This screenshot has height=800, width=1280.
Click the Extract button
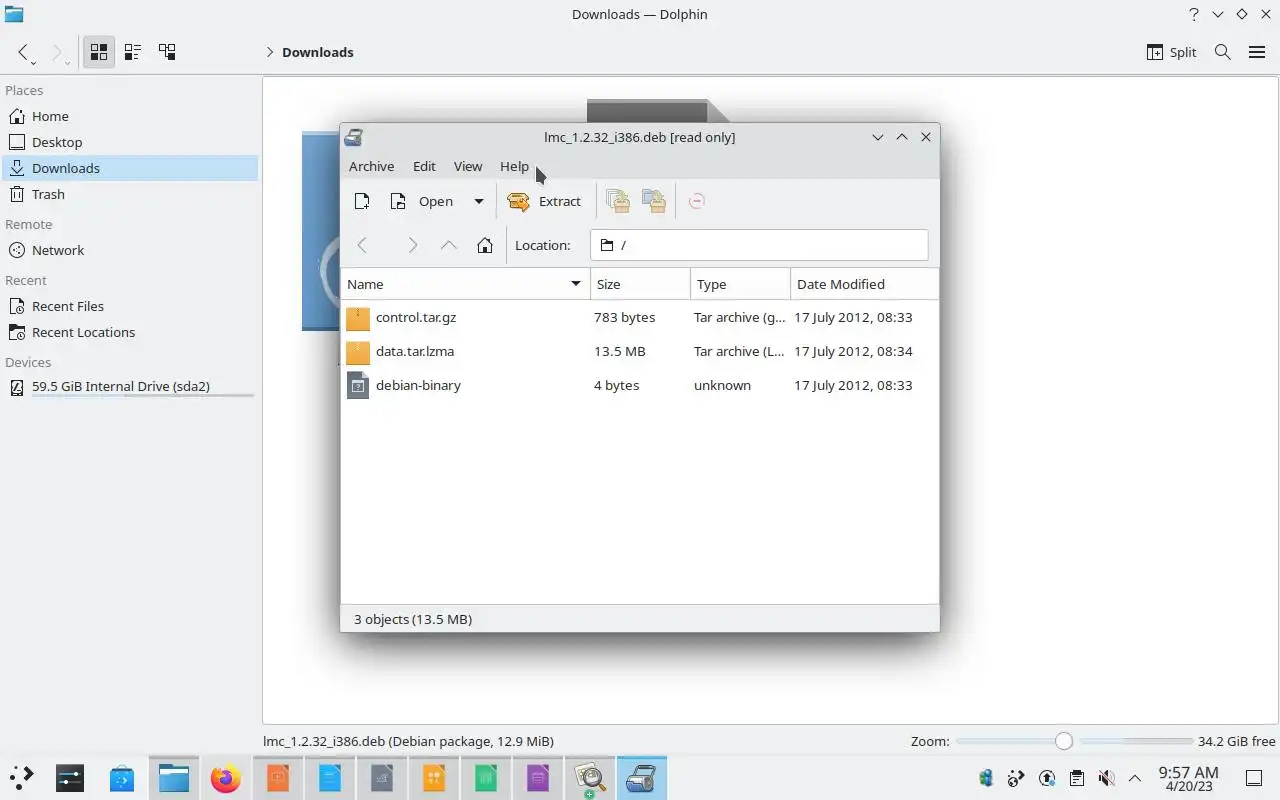pyautogui.click(x=544, y=201)
